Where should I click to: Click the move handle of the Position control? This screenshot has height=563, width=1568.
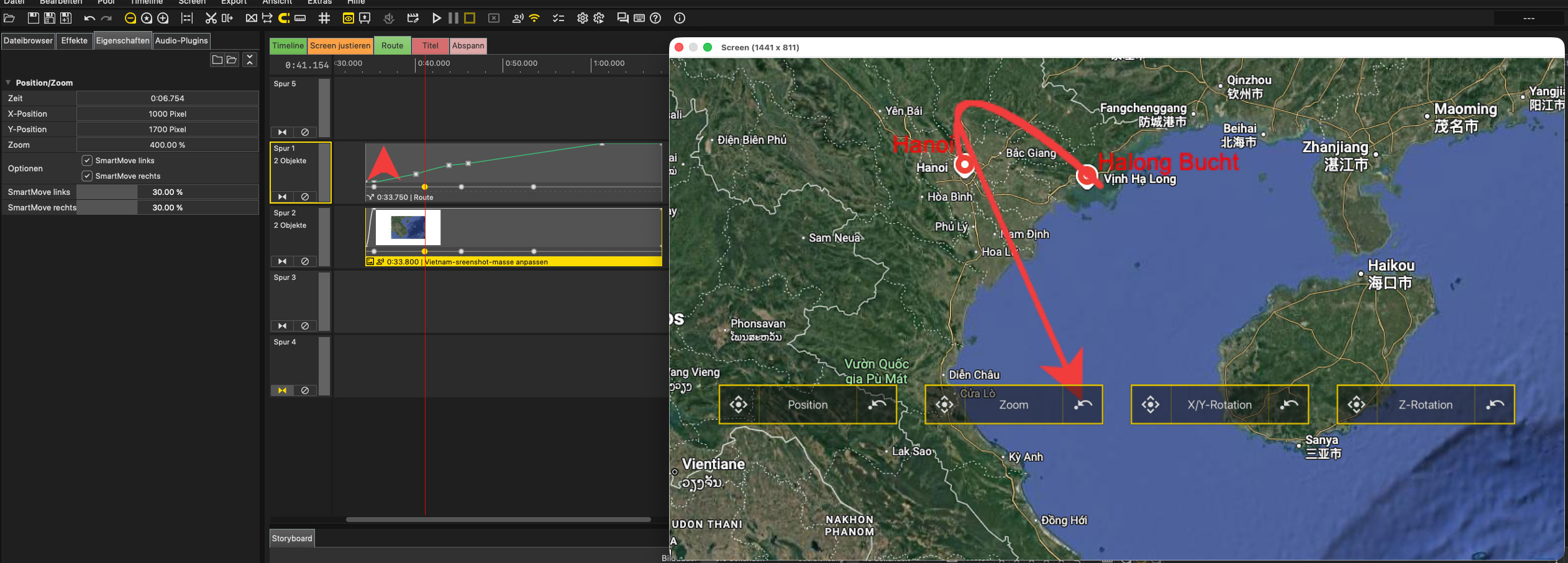tap(739, 405)
